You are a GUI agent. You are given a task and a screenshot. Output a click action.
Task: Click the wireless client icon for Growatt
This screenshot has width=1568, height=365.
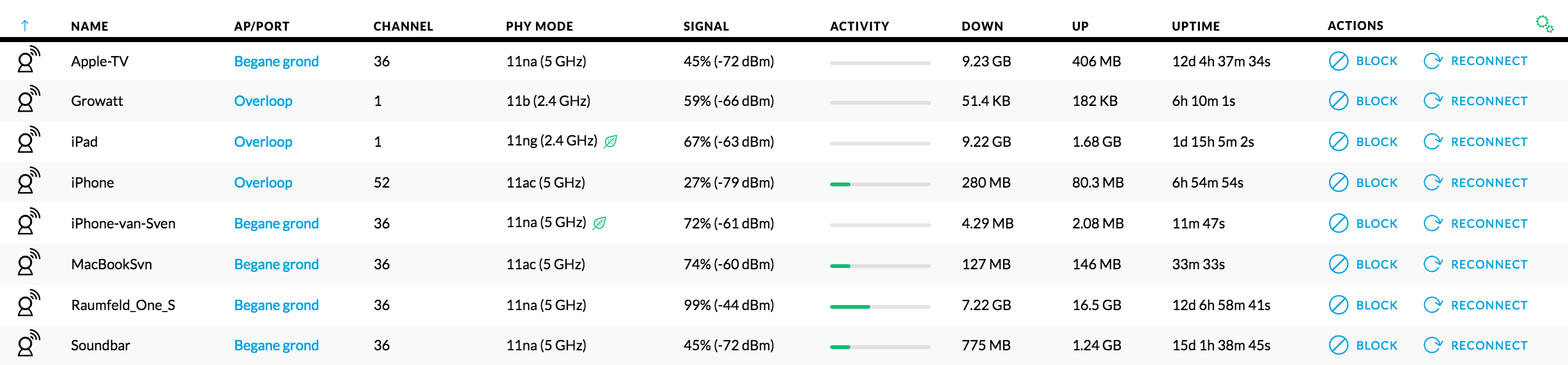tap(28, 99)
